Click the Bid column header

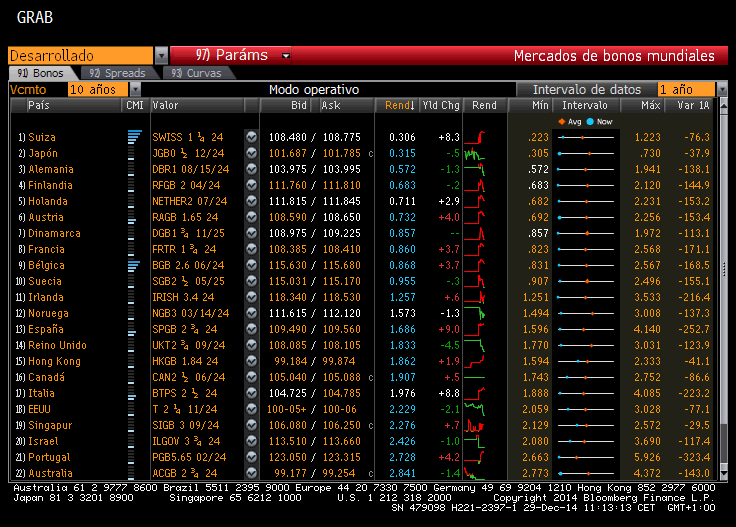[299, 106]
